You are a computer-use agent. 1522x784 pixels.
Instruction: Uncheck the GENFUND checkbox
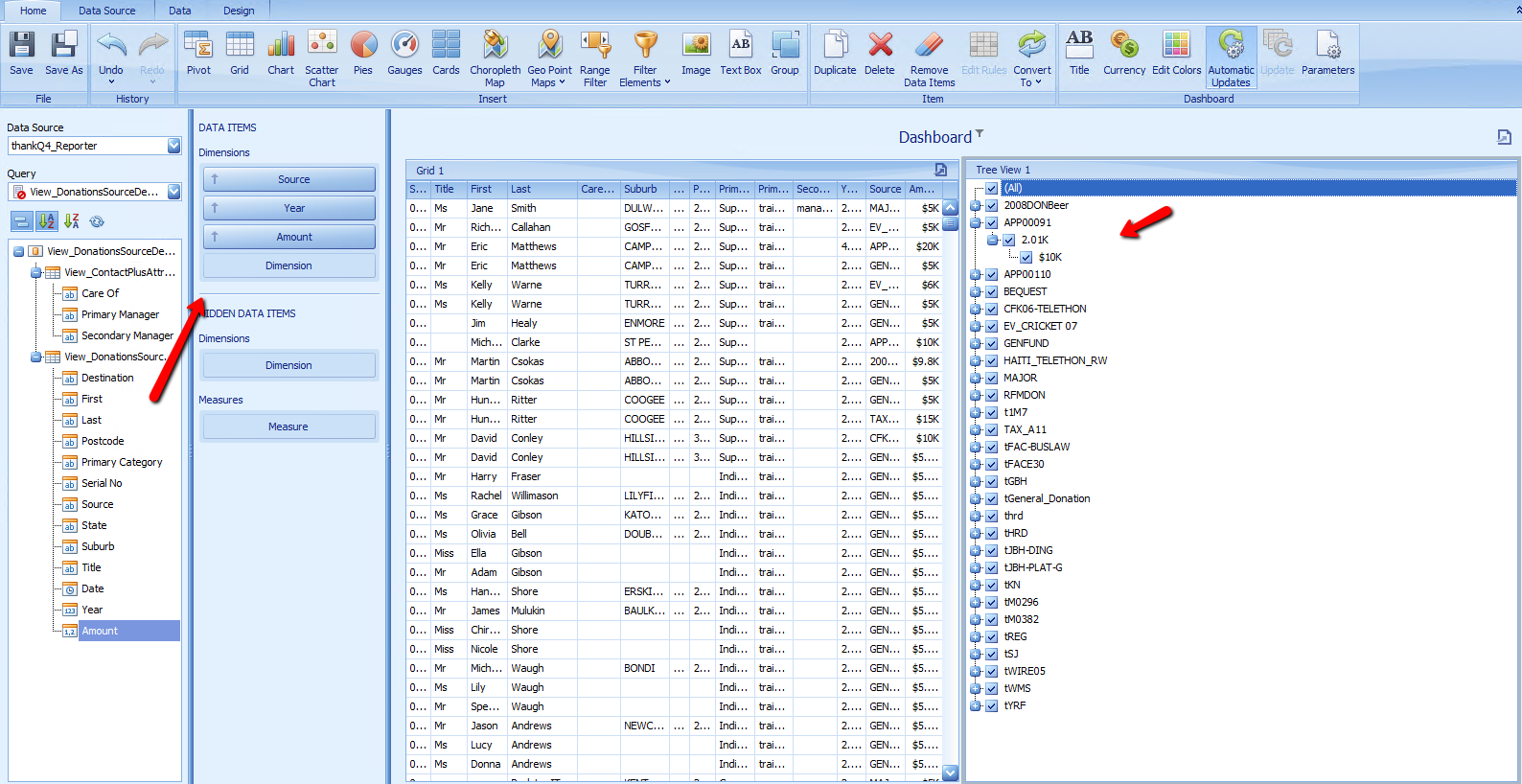992,343
